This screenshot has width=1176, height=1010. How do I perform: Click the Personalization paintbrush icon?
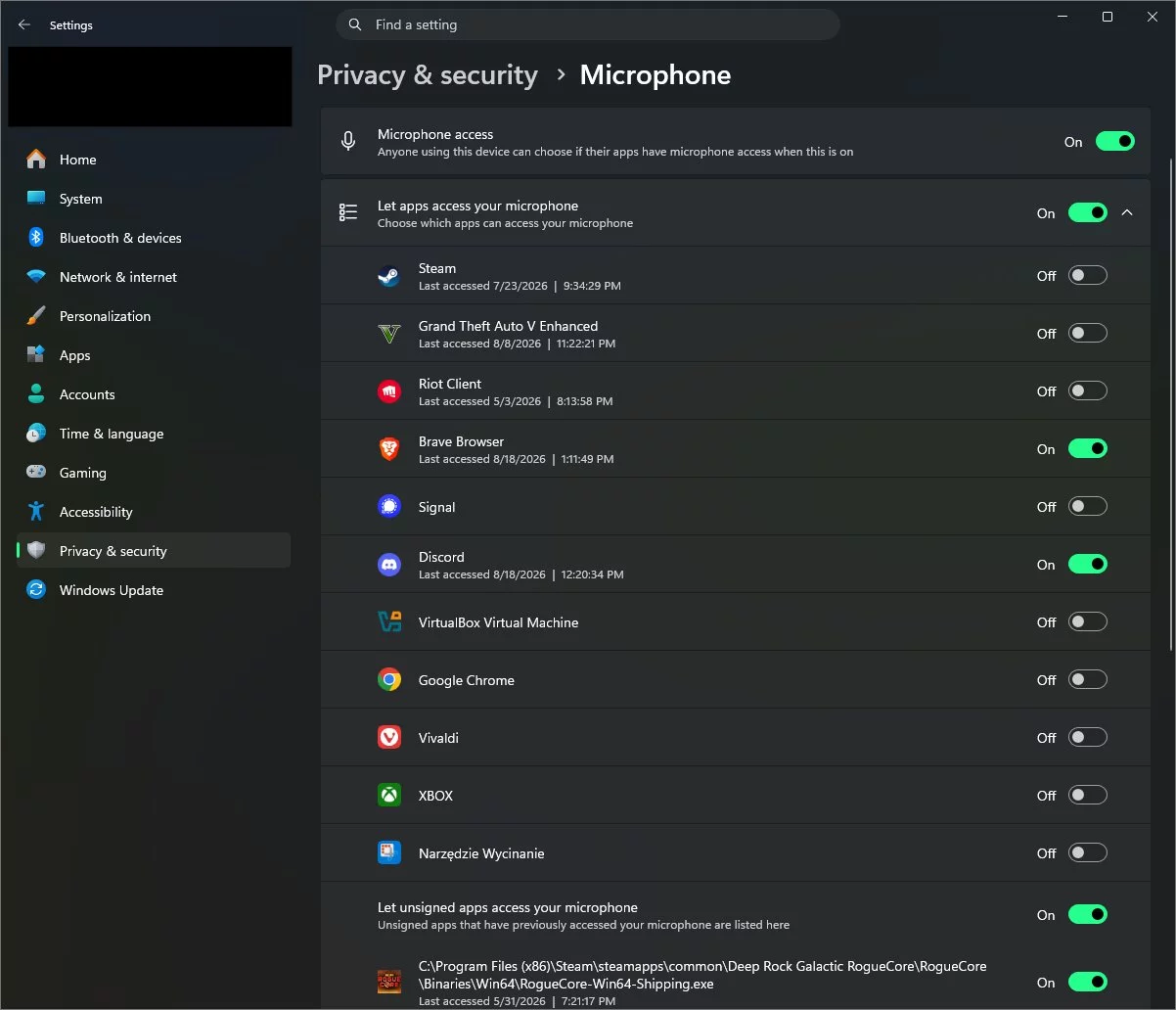coord(36,316)
